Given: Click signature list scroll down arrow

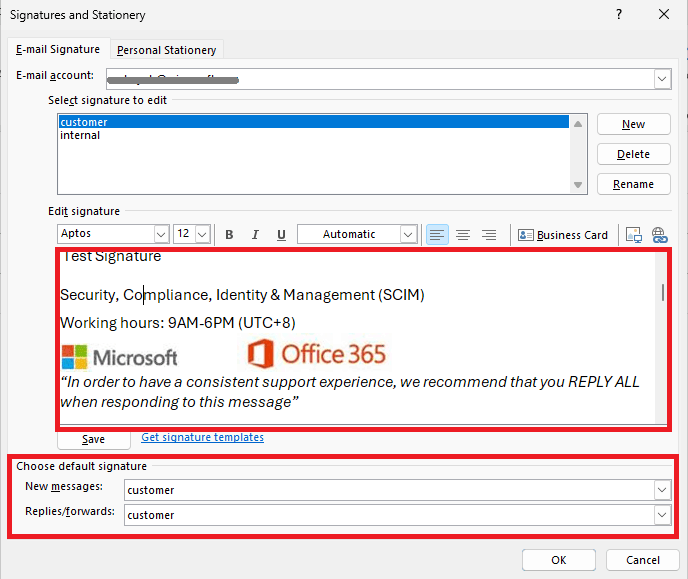Looking at the screenshot, I should [578, 185].
